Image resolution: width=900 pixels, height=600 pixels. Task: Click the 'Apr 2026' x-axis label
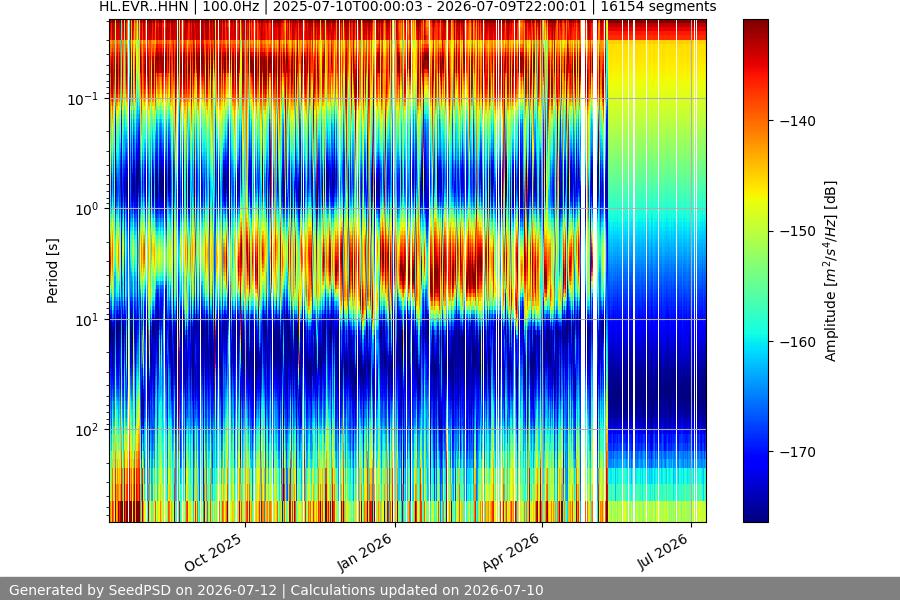click(x=511, y=552)
